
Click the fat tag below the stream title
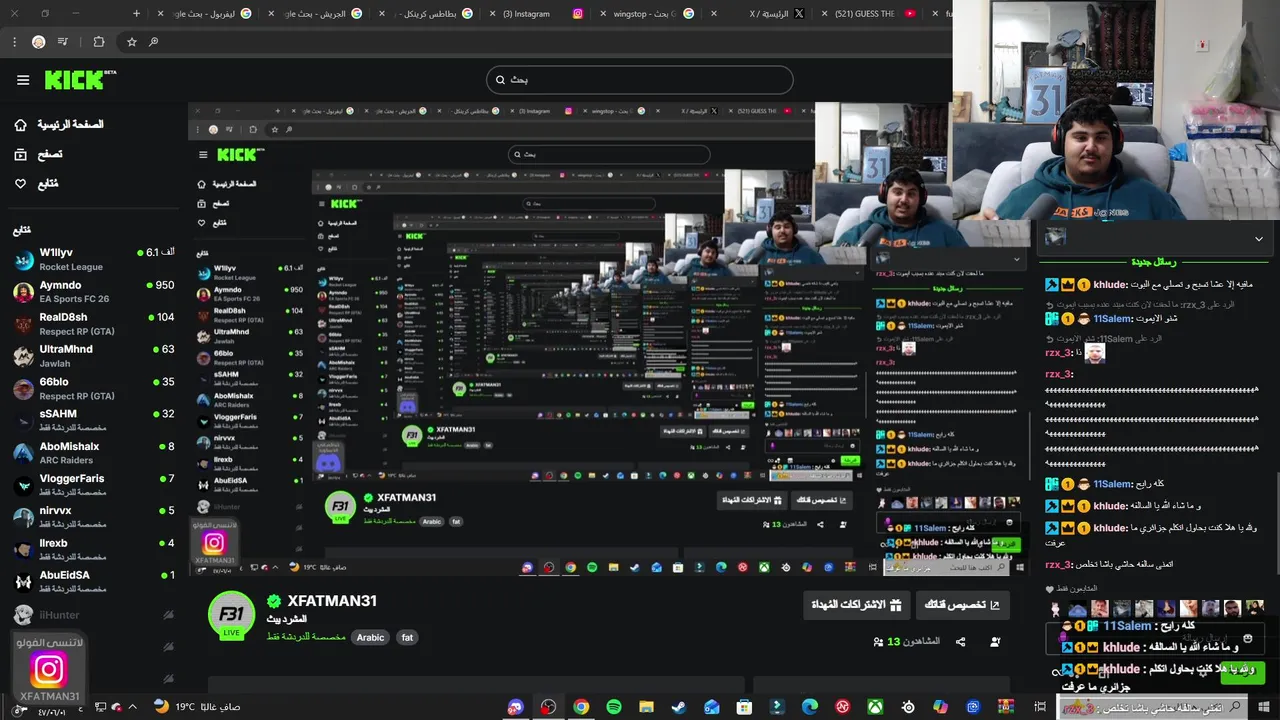pyautogui.click(x=407, y=638)
